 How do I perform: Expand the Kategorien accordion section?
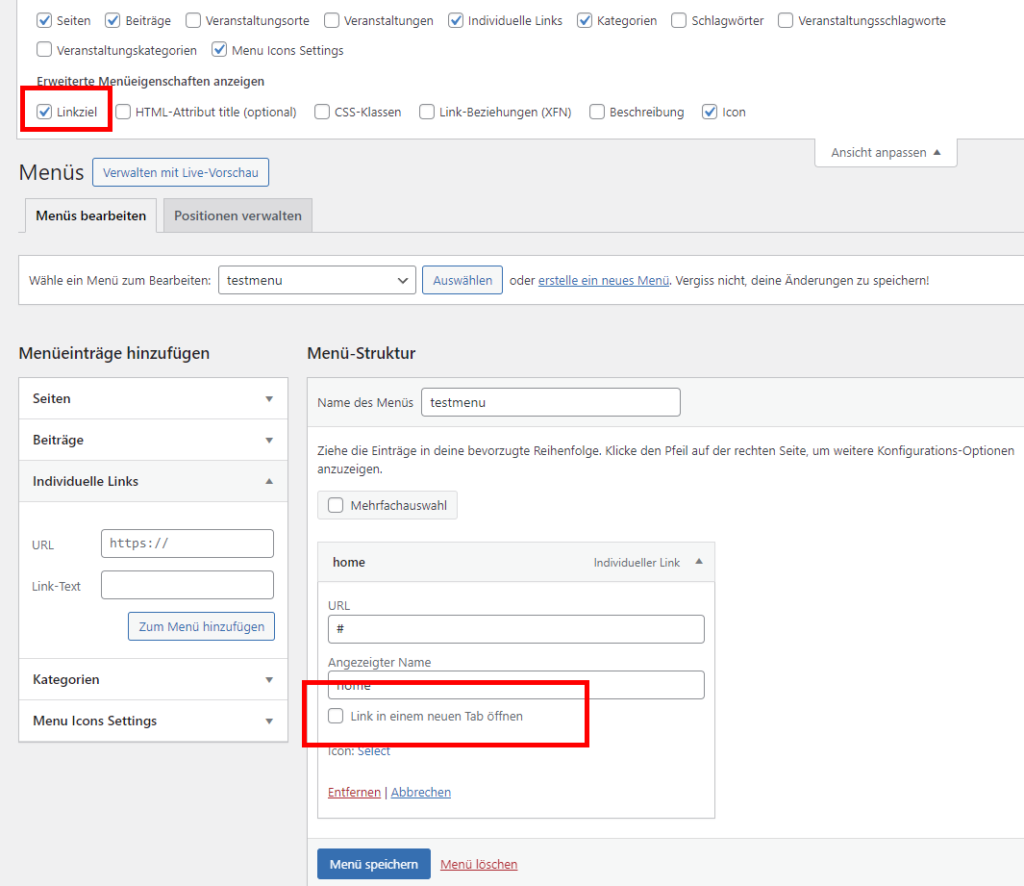tap(268, 680)
